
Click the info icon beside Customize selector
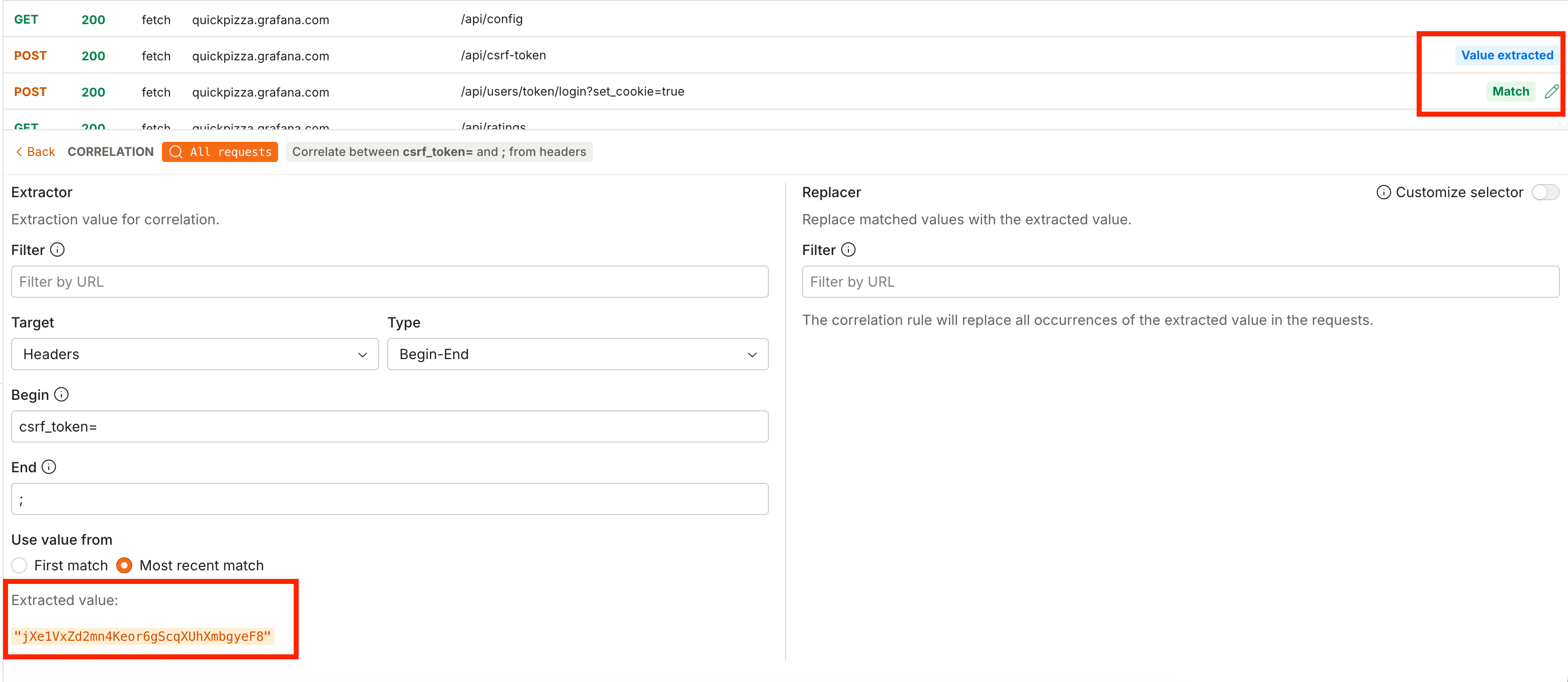pyautogui.click(x=1383, y=193)
